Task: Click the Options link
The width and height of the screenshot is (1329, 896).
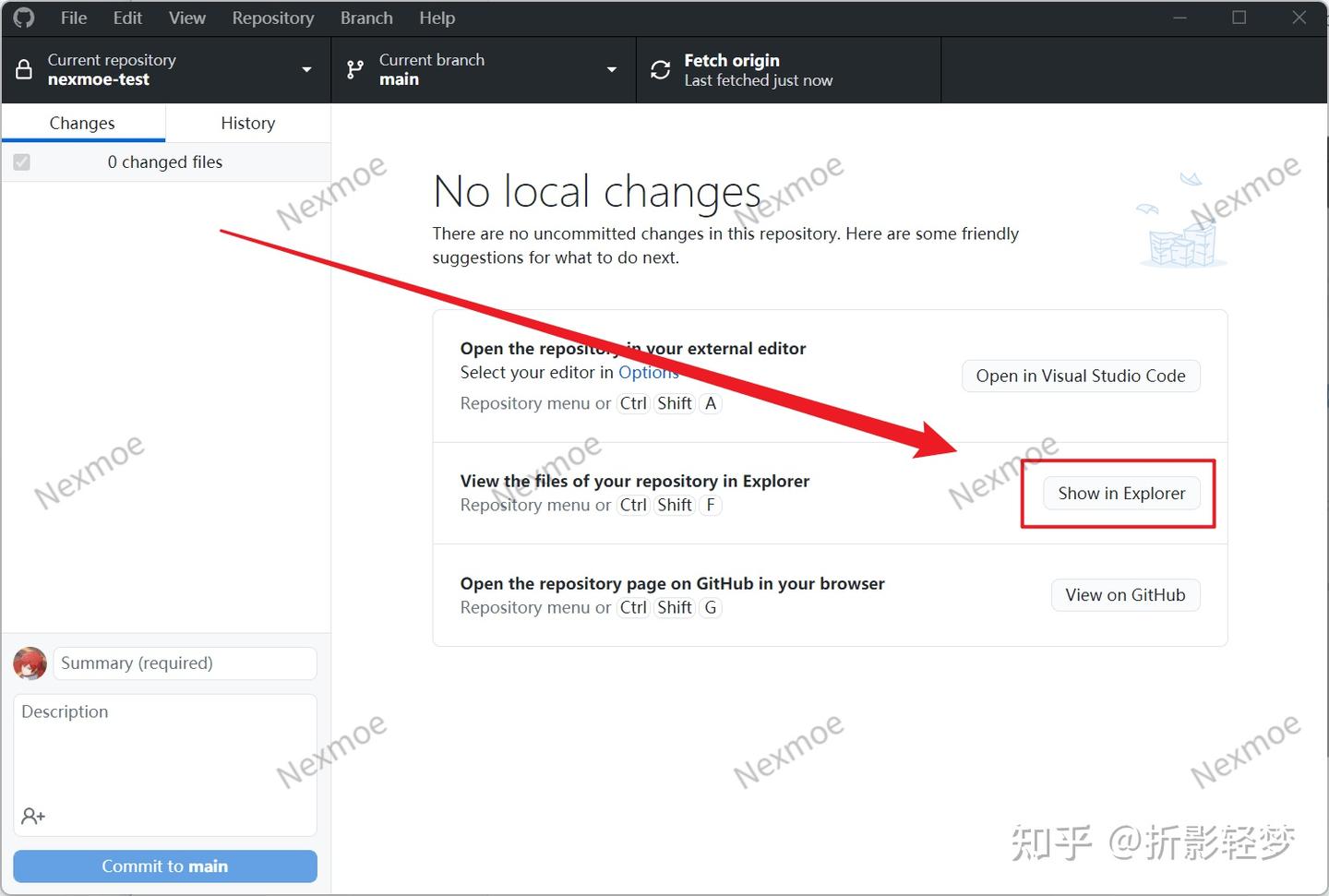Action: point(649,372)
